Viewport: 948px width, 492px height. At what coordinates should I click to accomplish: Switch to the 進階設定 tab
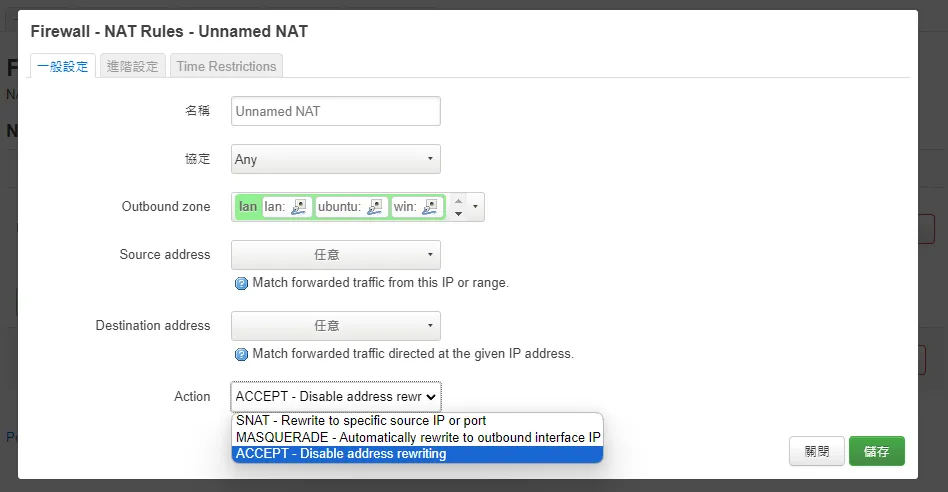[132, 66]
